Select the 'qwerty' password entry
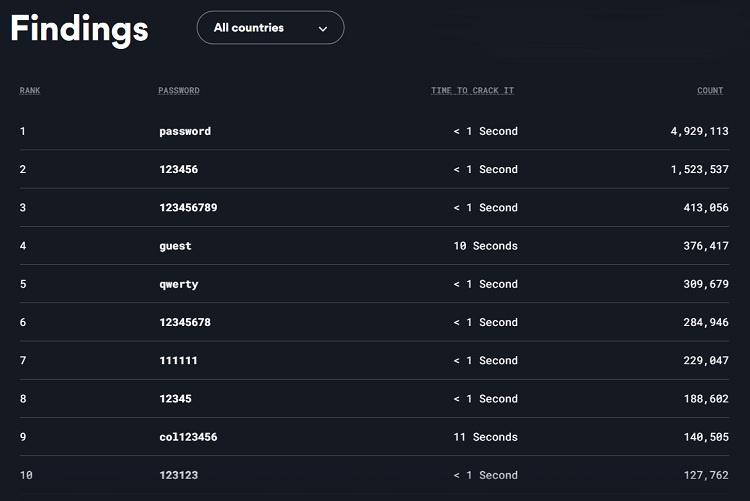The height and width of the screenshot is (501, 750). 179,284
